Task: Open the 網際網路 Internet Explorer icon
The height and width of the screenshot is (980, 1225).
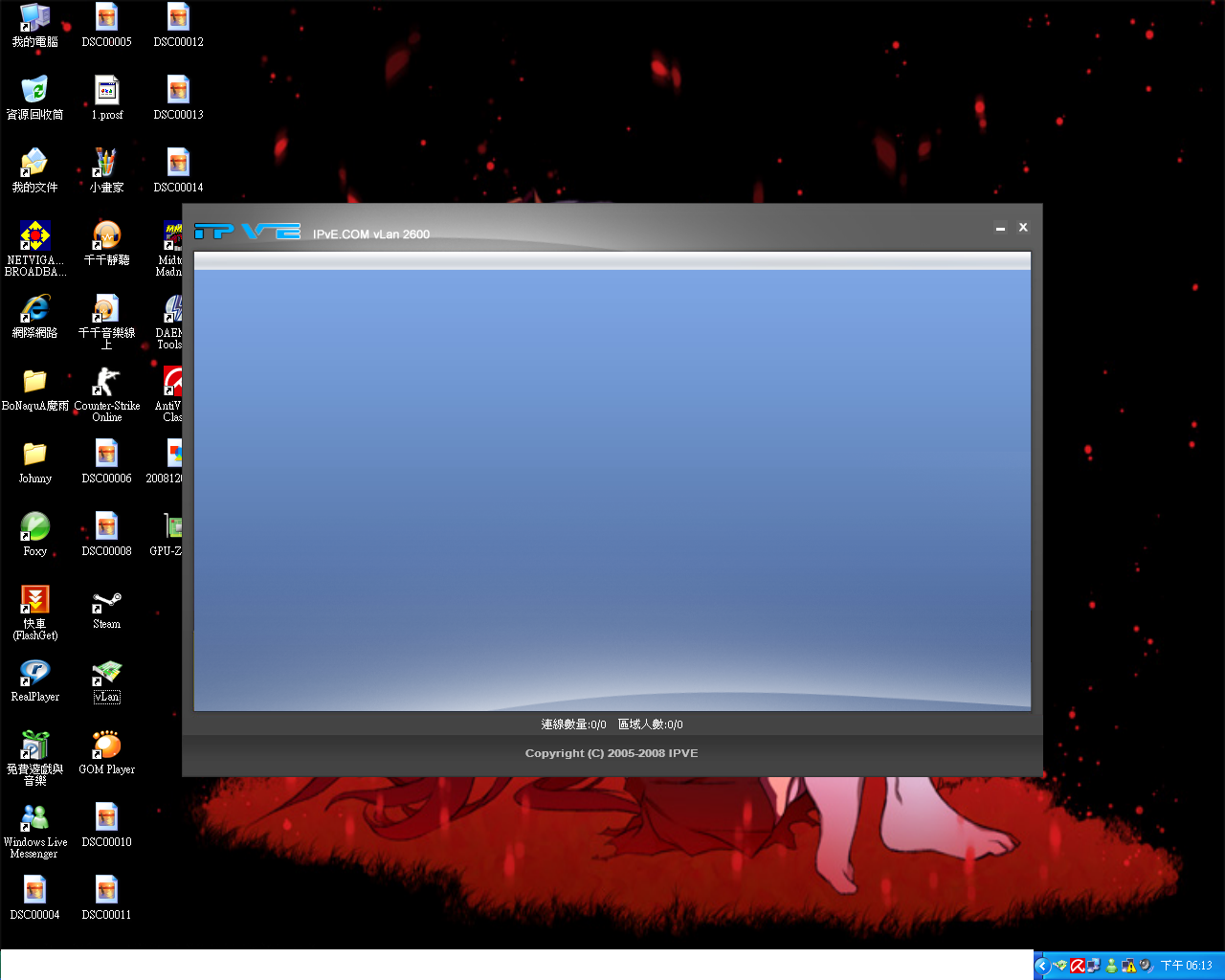Action: pos(34,316)
